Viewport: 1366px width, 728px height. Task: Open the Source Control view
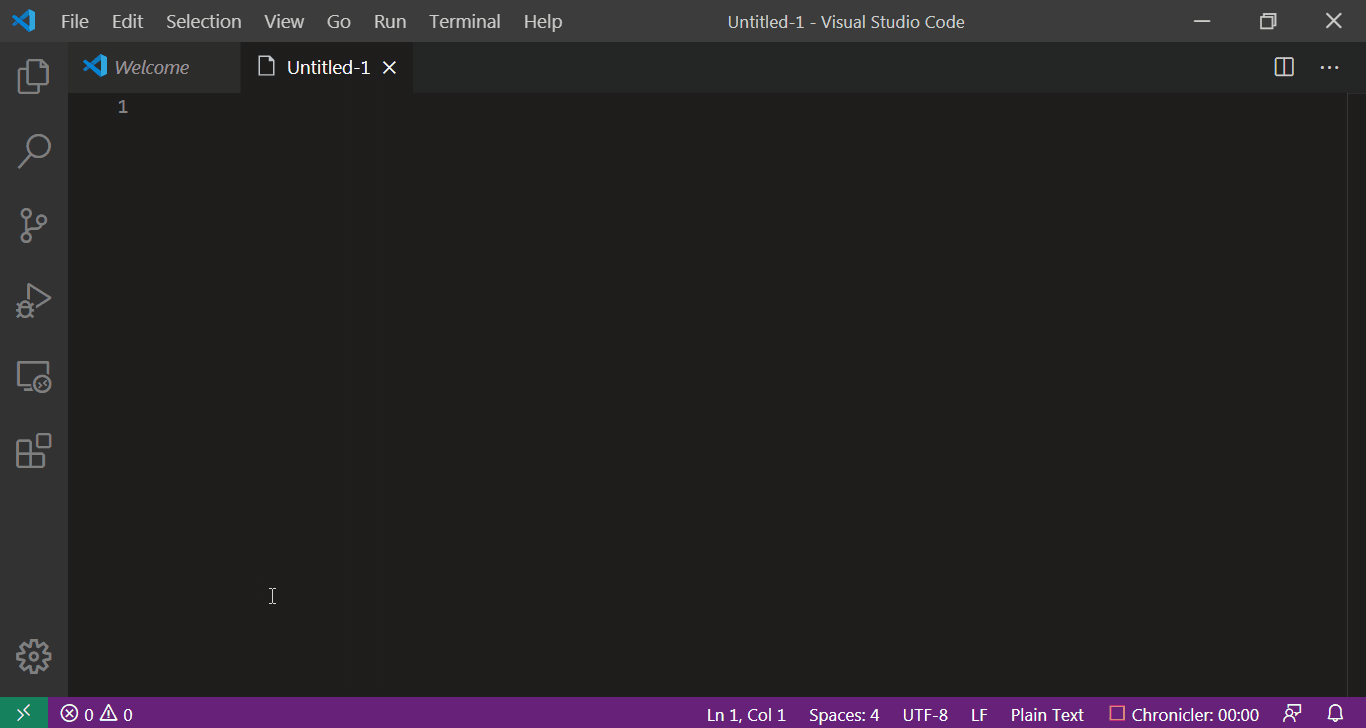(x=34, y=226)
